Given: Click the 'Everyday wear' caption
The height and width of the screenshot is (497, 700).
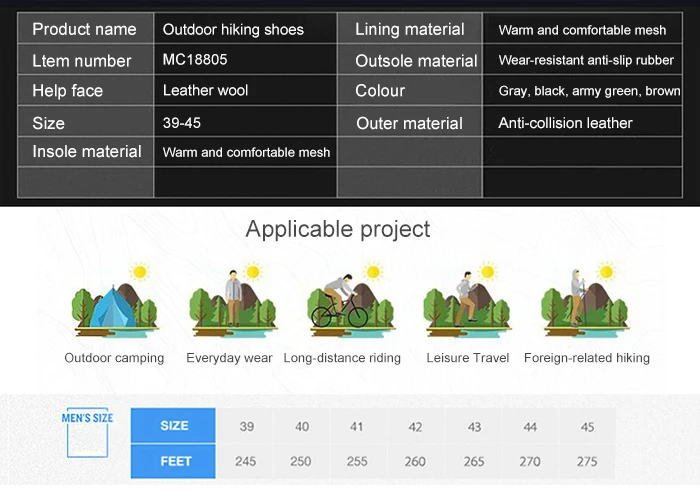Looking at the screenshot, I should point(229,358).
